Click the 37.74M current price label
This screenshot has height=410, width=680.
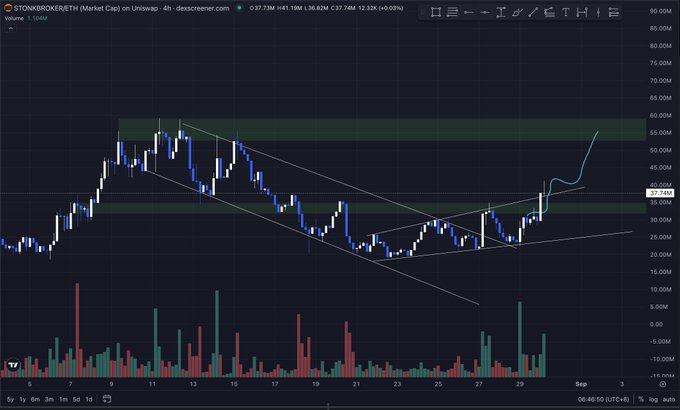pos(660,193)
